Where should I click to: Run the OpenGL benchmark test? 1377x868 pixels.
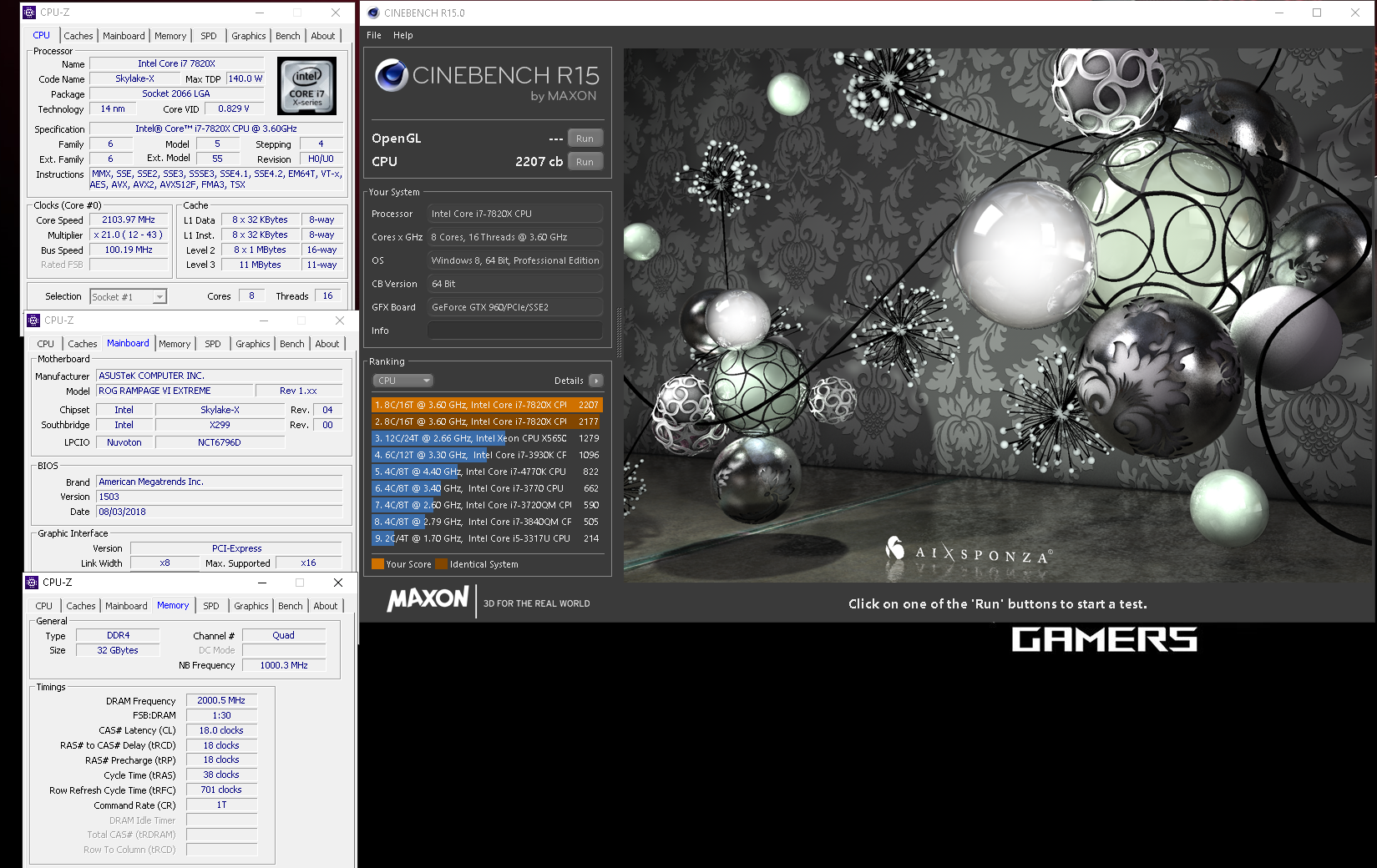point(585,139)
